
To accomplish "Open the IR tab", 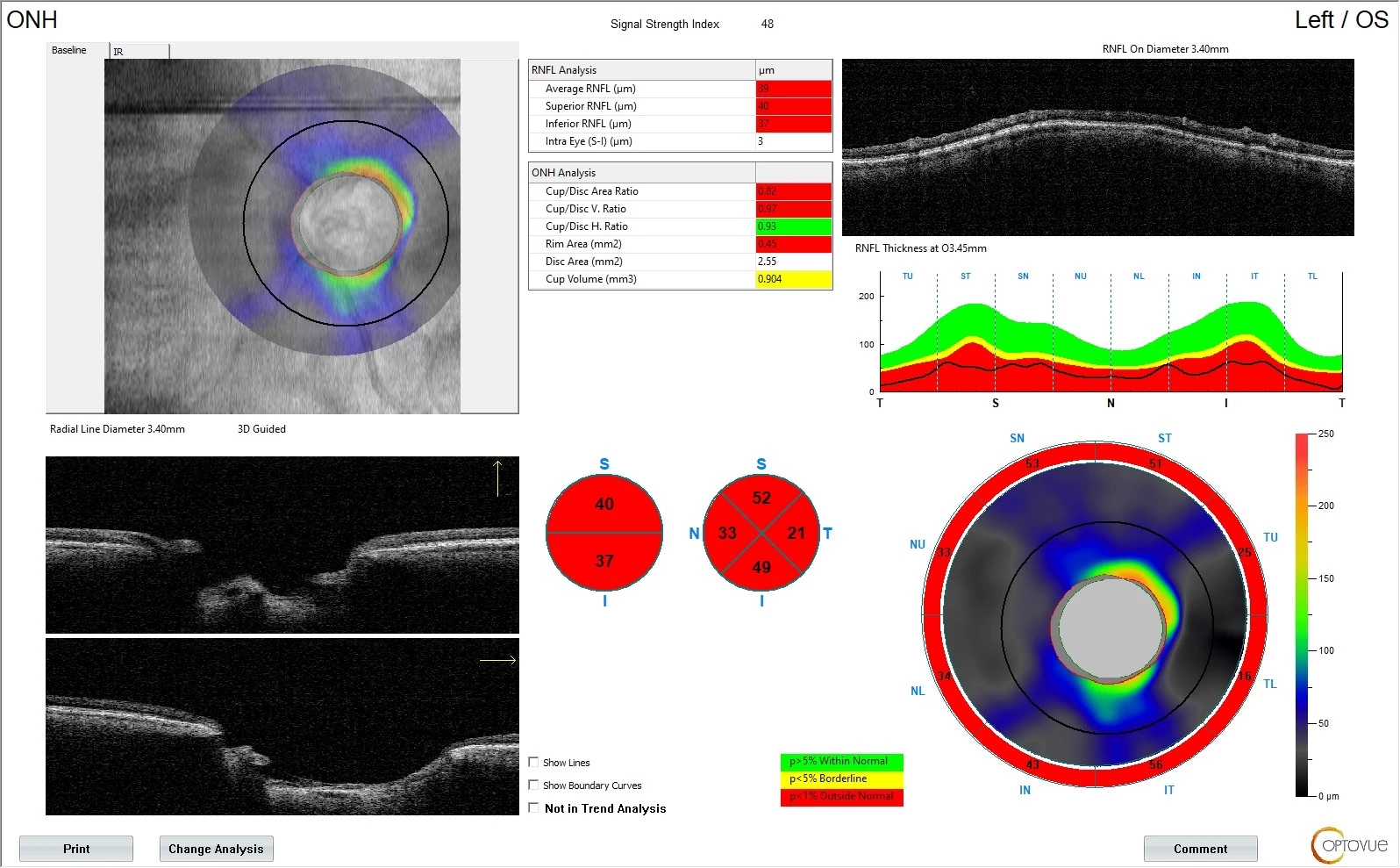I will tap(139, 52).
